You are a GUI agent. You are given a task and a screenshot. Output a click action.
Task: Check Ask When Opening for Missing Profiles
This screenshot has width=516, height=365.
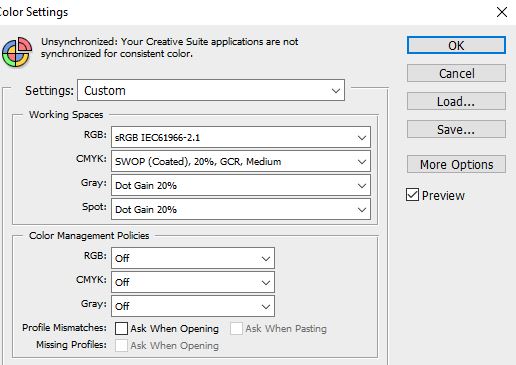pos(121,345)
